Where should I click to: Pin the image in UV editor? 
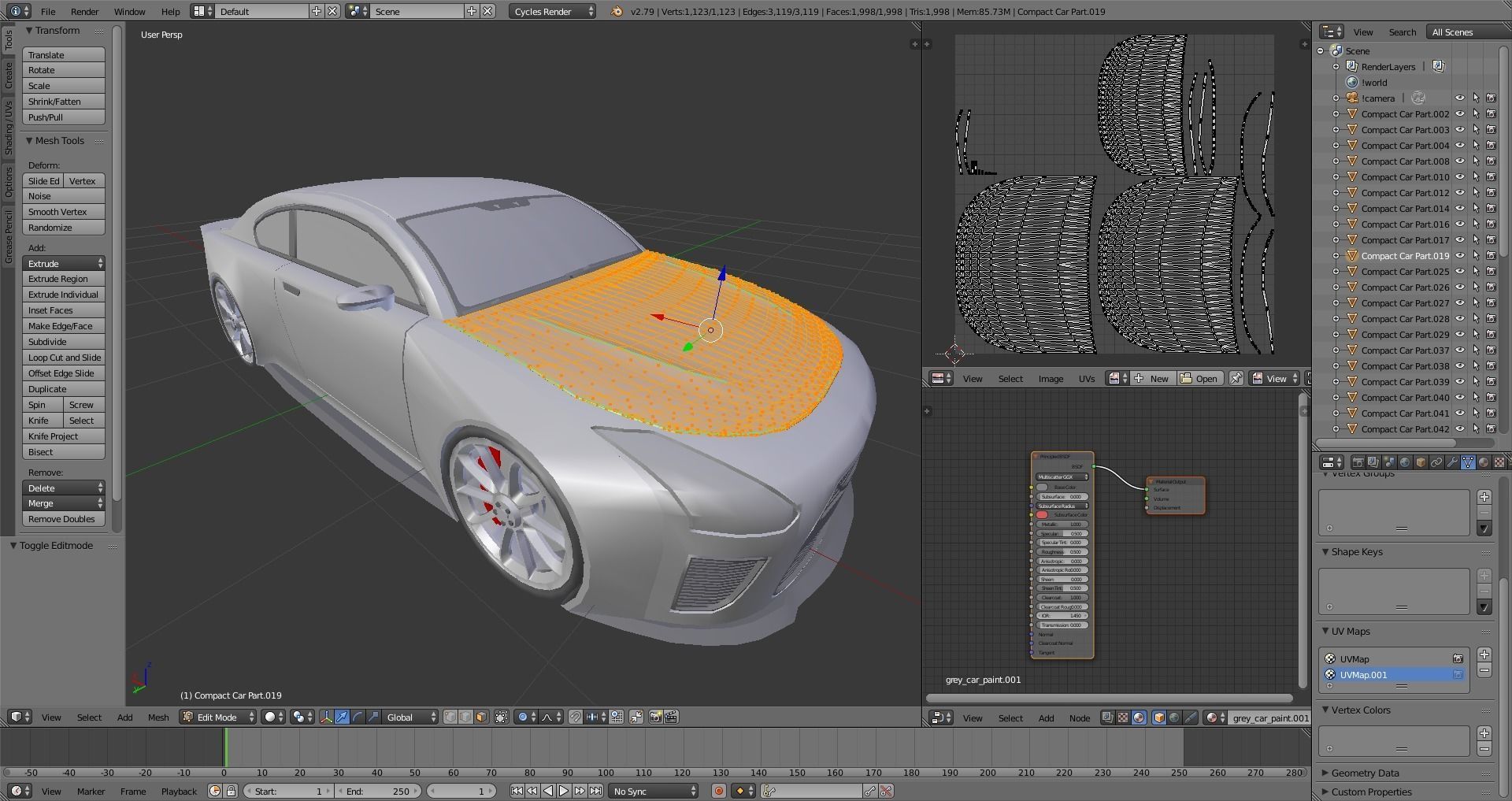point(1236,379)
